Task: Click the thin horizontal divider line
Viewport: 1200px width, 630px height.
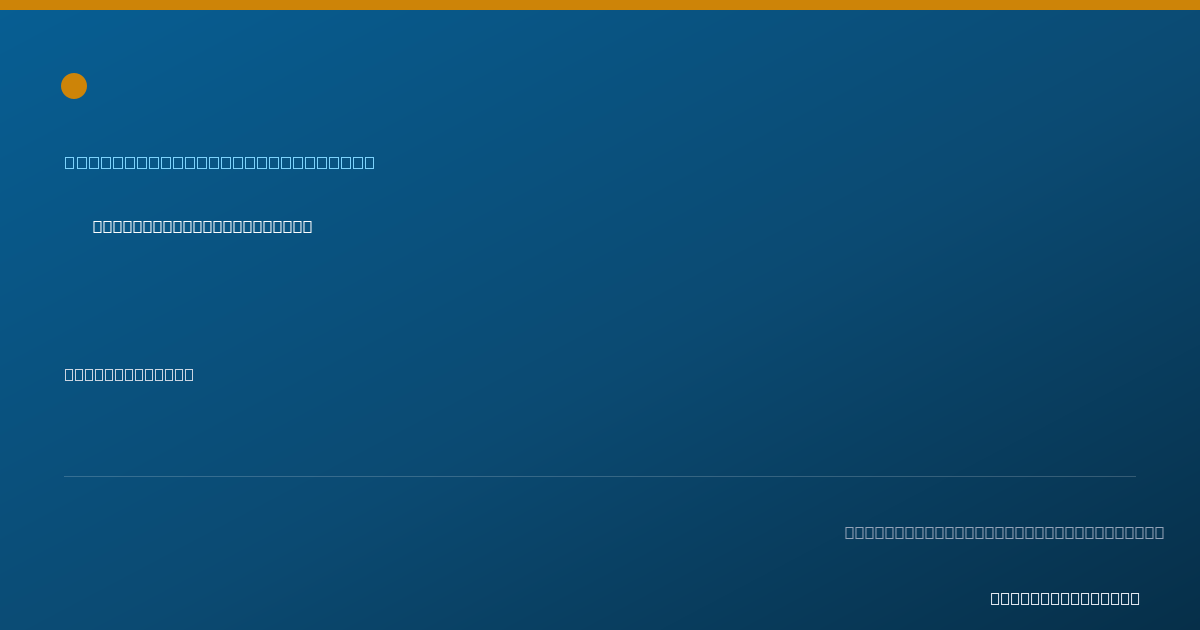Action: [600, 476]
